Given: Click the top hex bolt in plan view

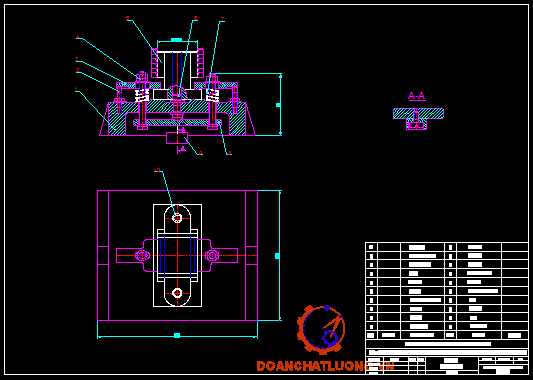Looking at the screenshot, I should [177, 218].
